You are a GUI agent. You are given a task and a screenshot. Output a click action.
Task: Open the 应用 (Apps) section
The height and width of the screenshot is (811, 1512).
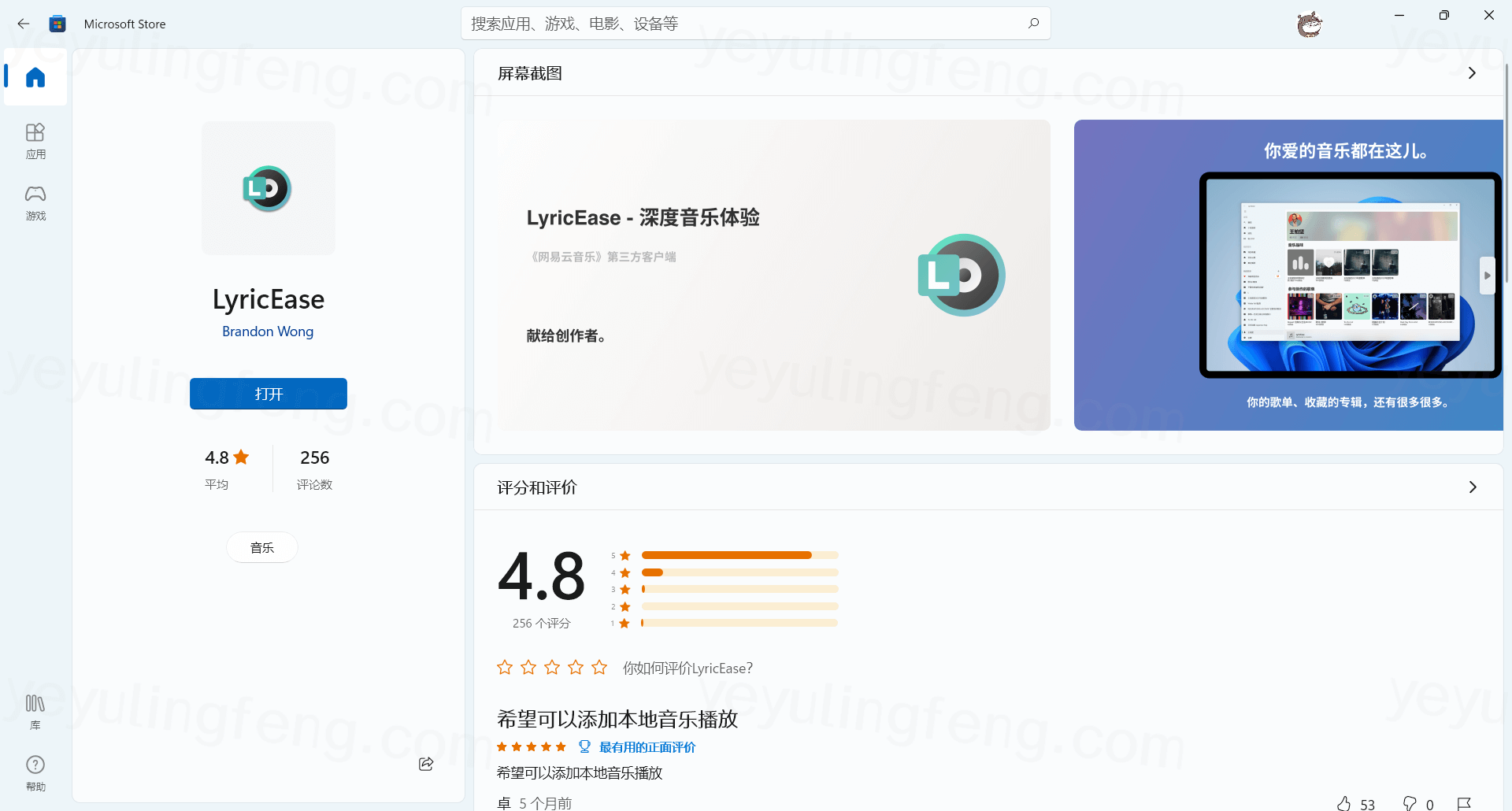coord(35,142)
